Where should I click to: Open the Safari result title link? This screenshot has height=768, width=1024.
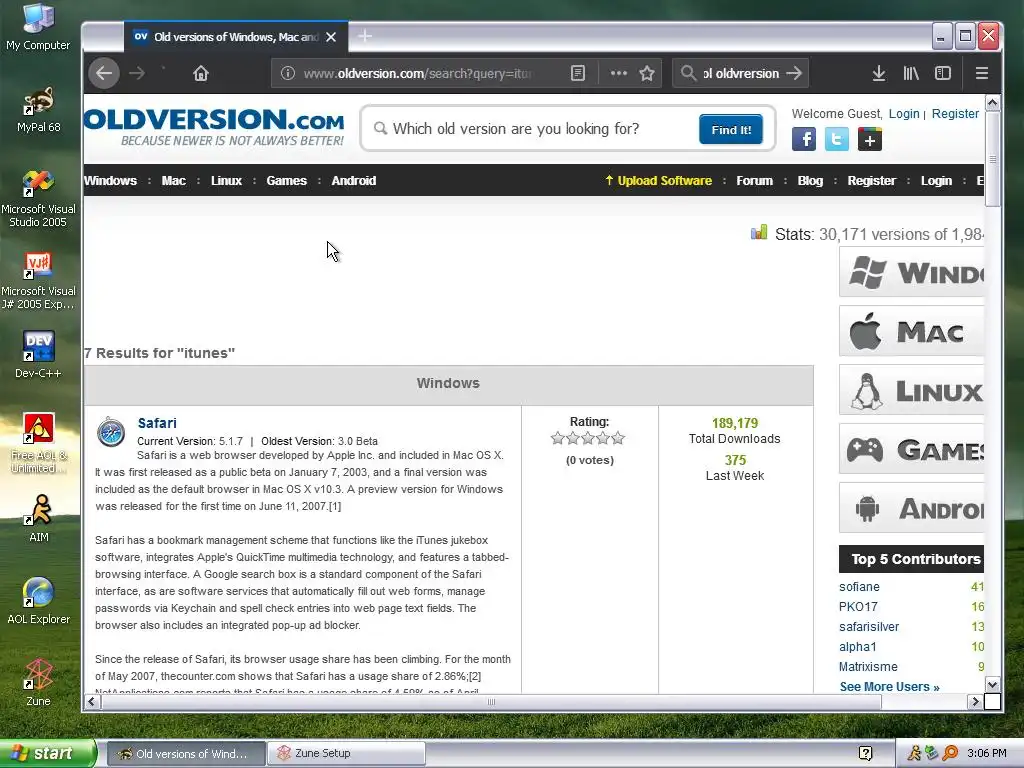[x=157, y=423]
